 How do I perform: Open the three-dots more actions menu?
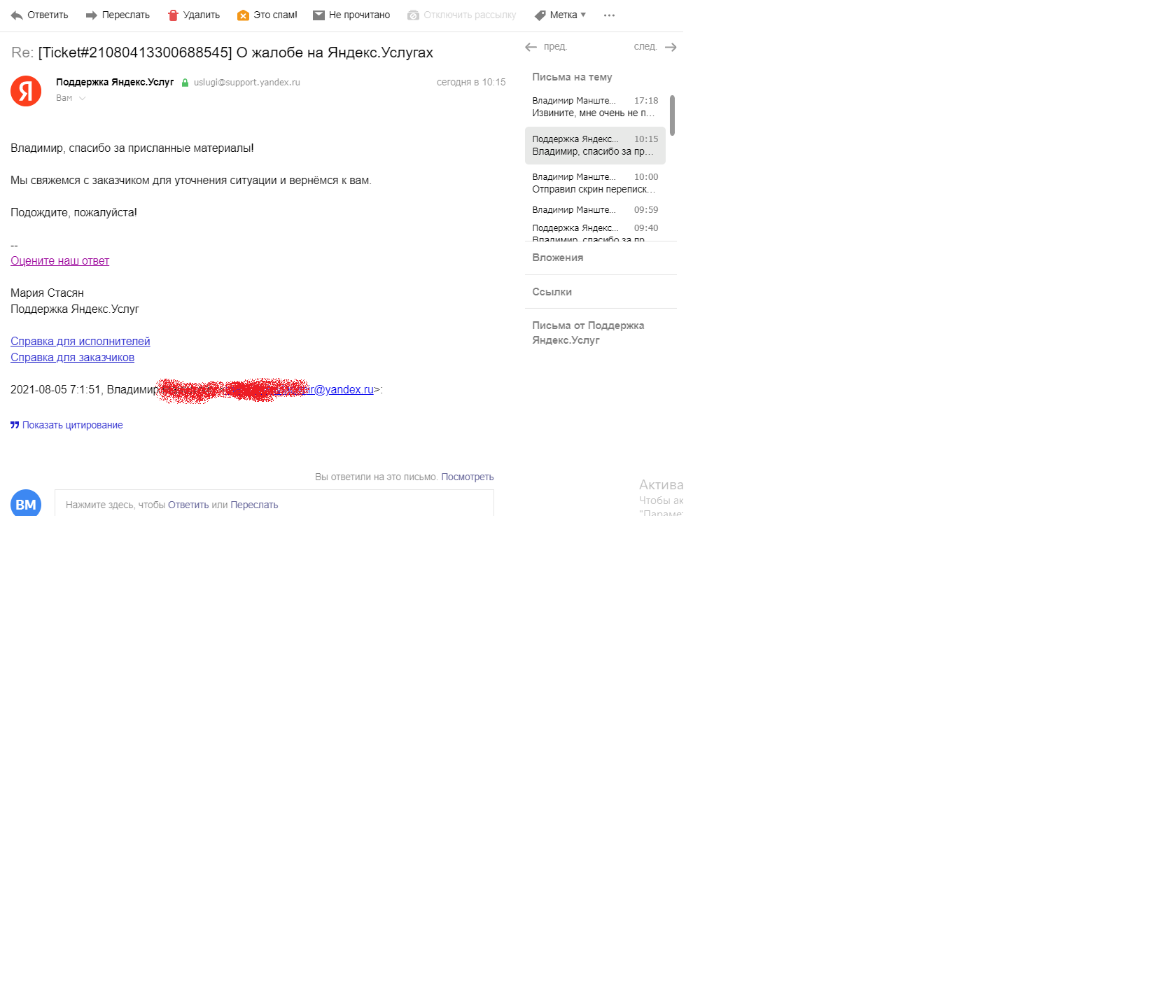609,15
